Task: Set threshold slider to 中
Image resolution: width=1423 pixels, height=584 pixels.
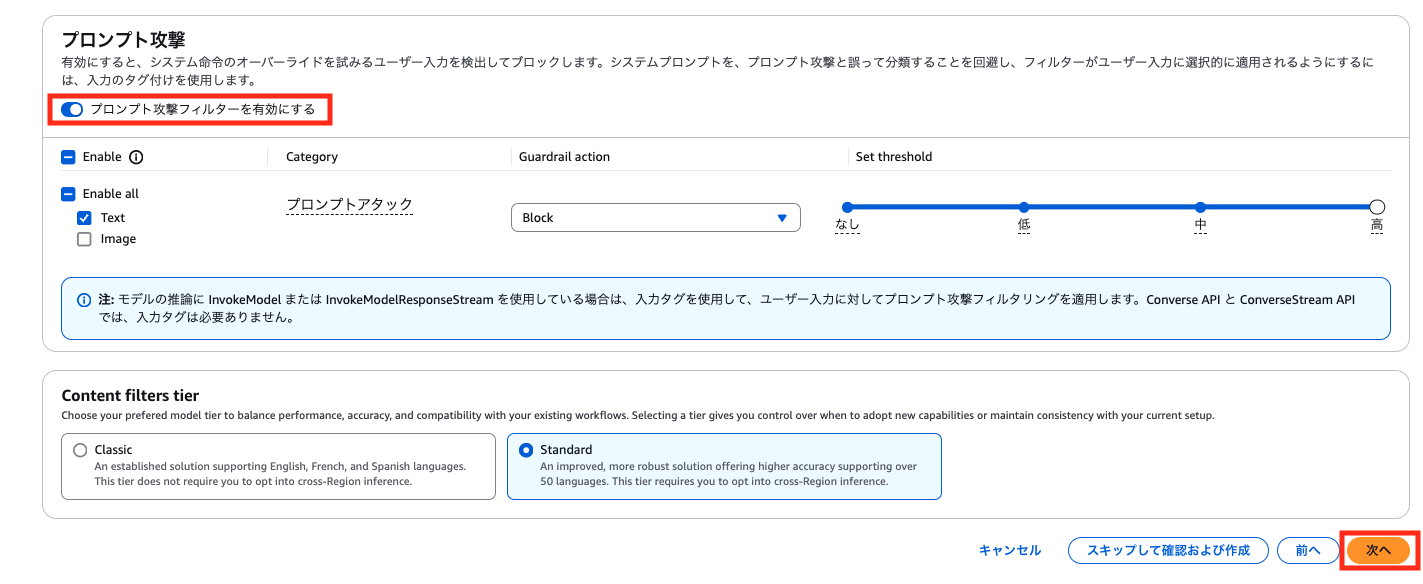Action: coord(1200,207)
